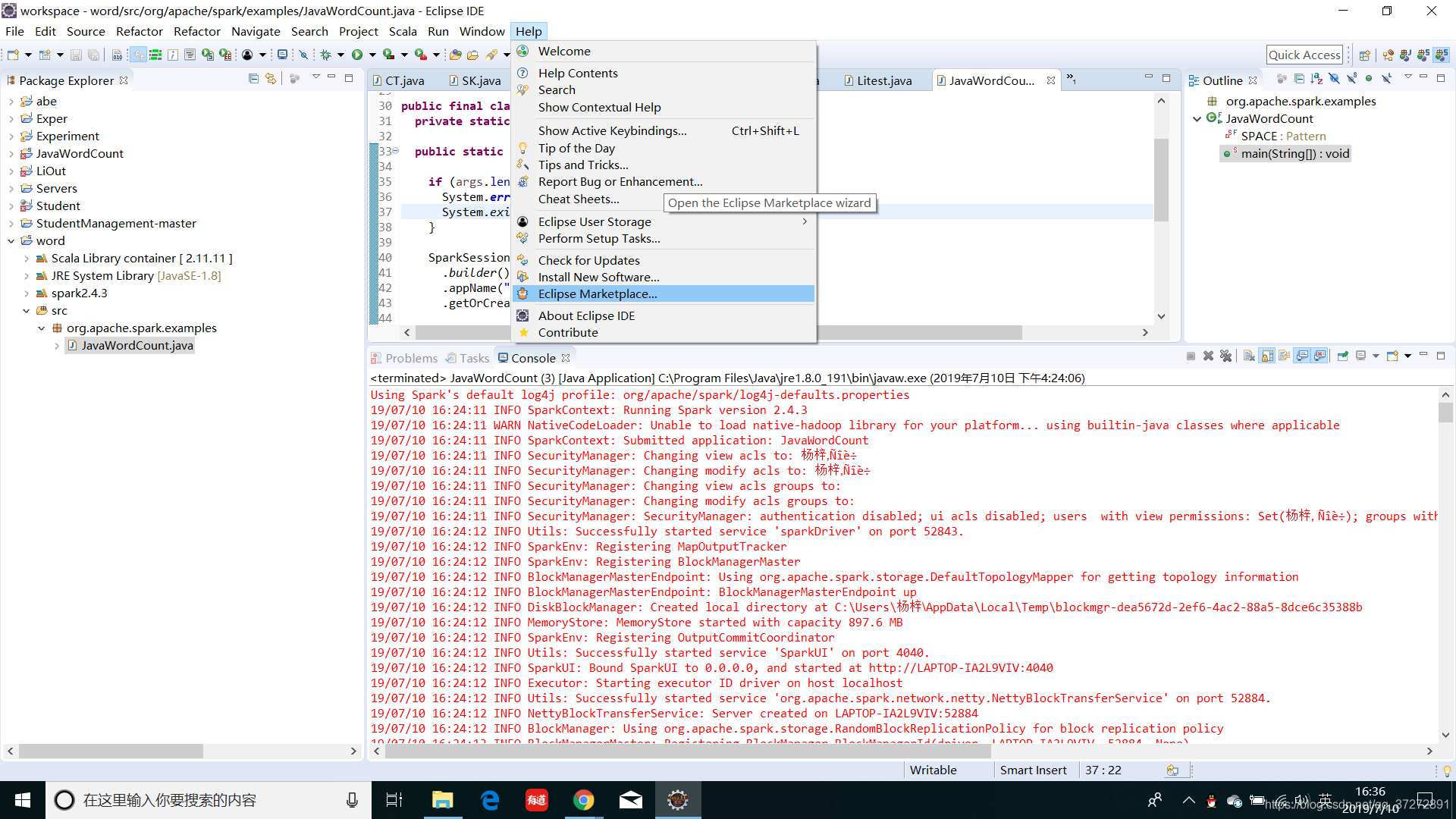Collapse all in Outline view
The width and height of the screenshot is (1456, 819).
tap(1299, 79)
